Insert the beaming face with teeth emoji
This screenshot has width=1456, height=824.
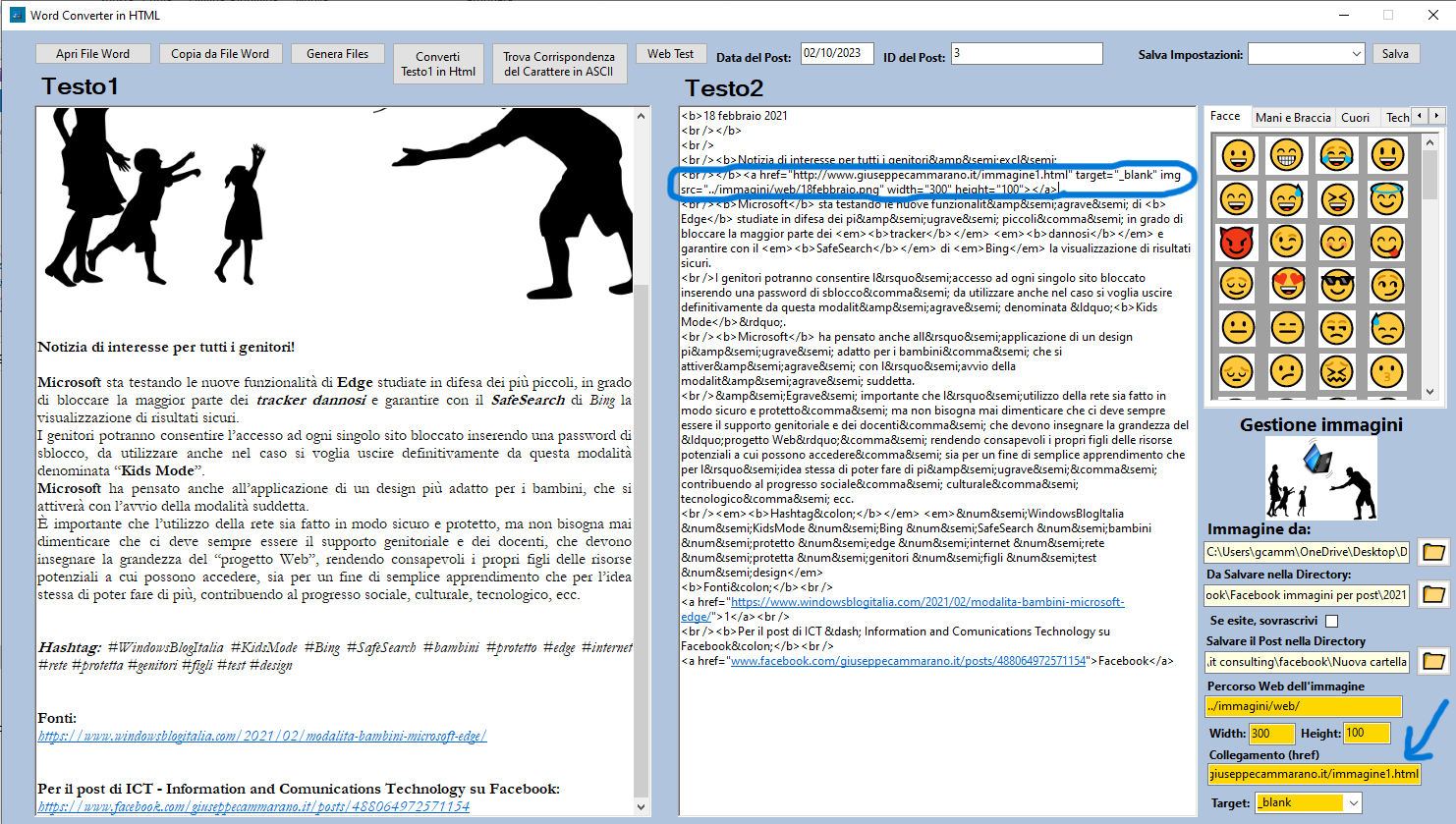[x=1287, y=155]
